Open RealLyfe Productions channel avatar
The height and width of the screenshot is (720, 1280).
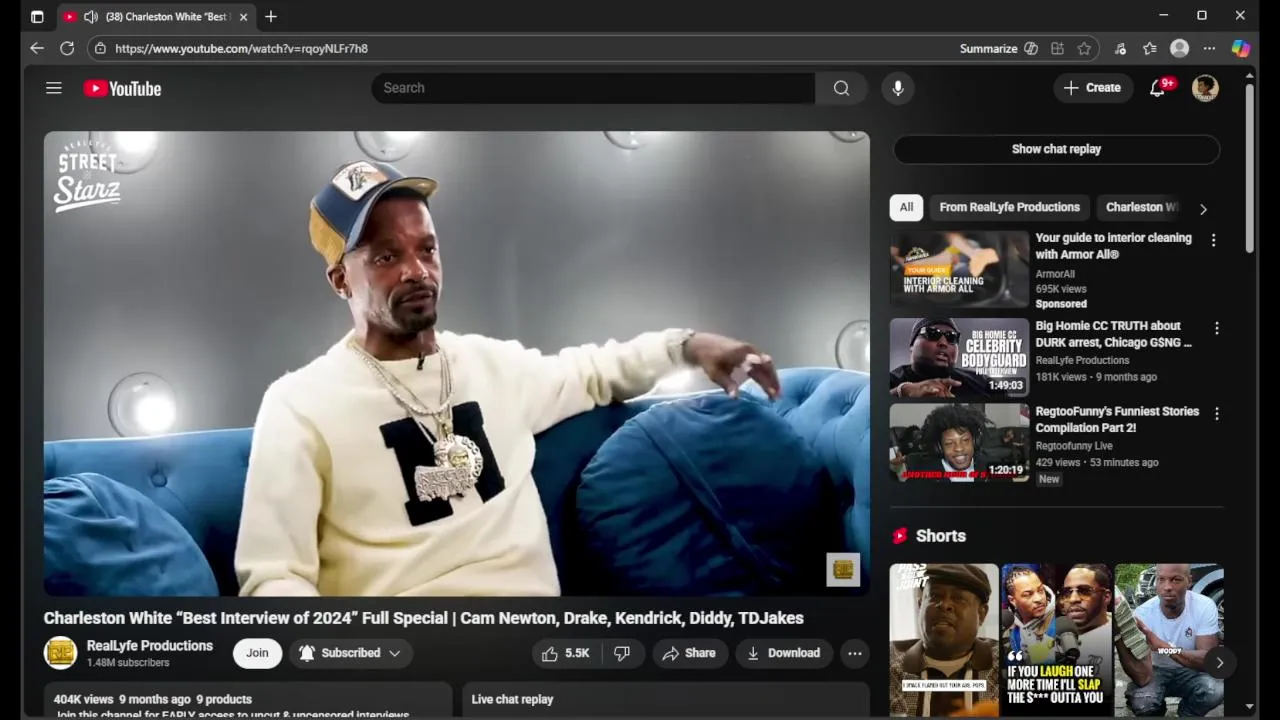pyautogui.click(x=60, y=653)
